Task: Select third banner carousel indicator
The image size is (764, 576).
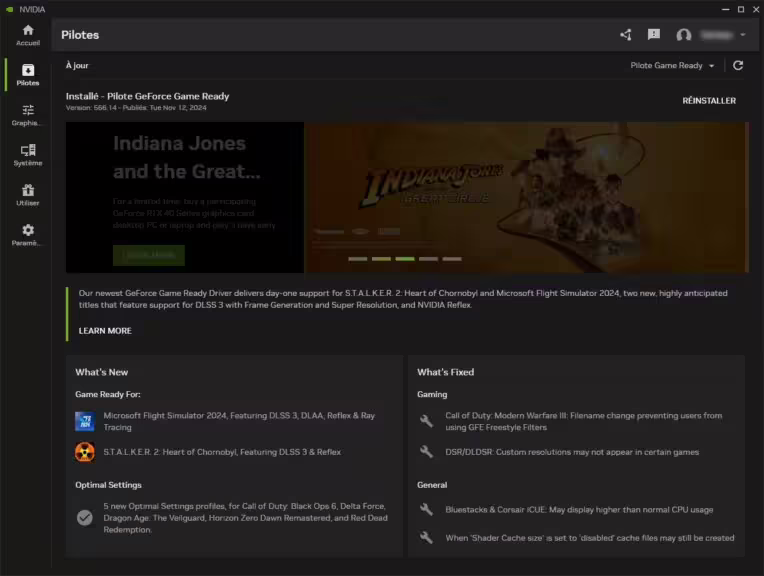Action: coord(405,259)
